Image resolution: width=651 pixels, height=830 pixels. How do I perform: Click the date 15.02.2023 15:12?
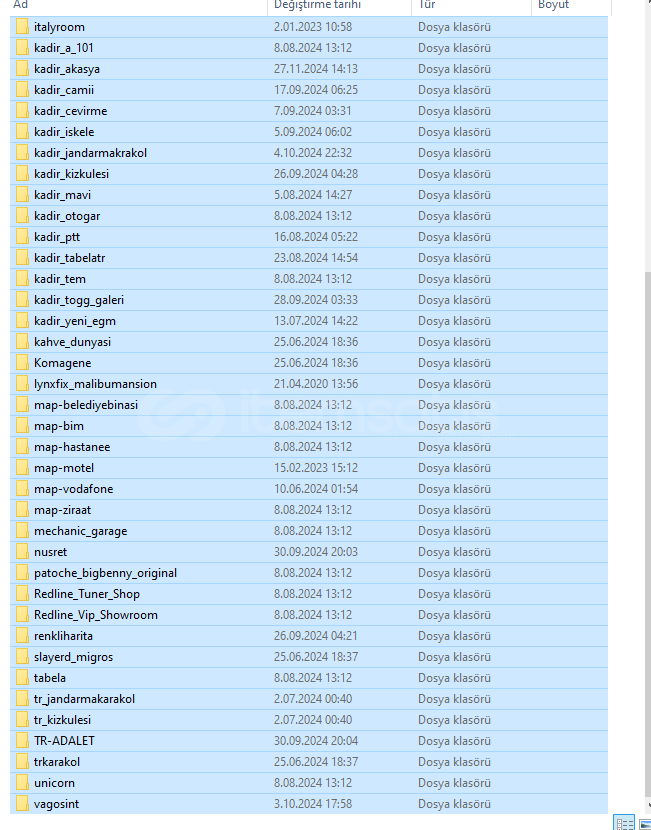pos(315,467)
